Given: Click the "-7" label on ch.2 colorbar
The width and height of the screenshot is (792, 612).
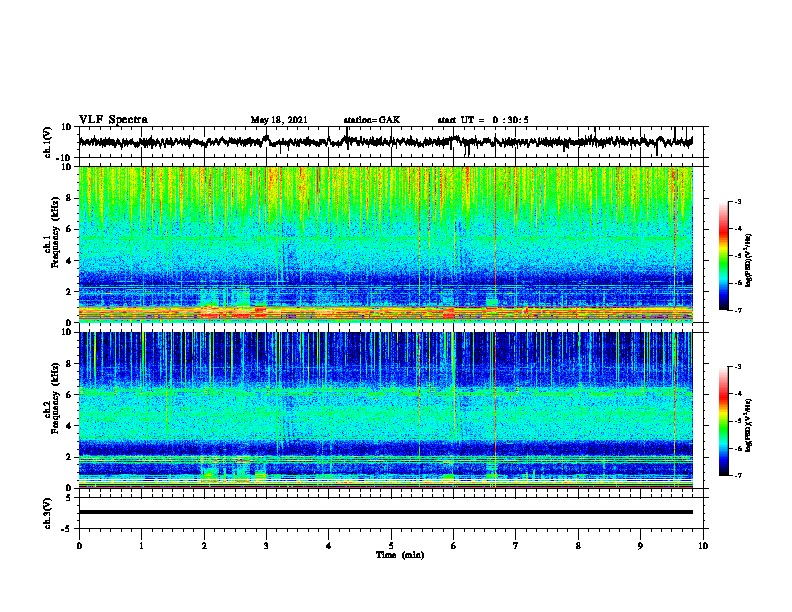Looking at the screenshot, I should coord(737,475).
